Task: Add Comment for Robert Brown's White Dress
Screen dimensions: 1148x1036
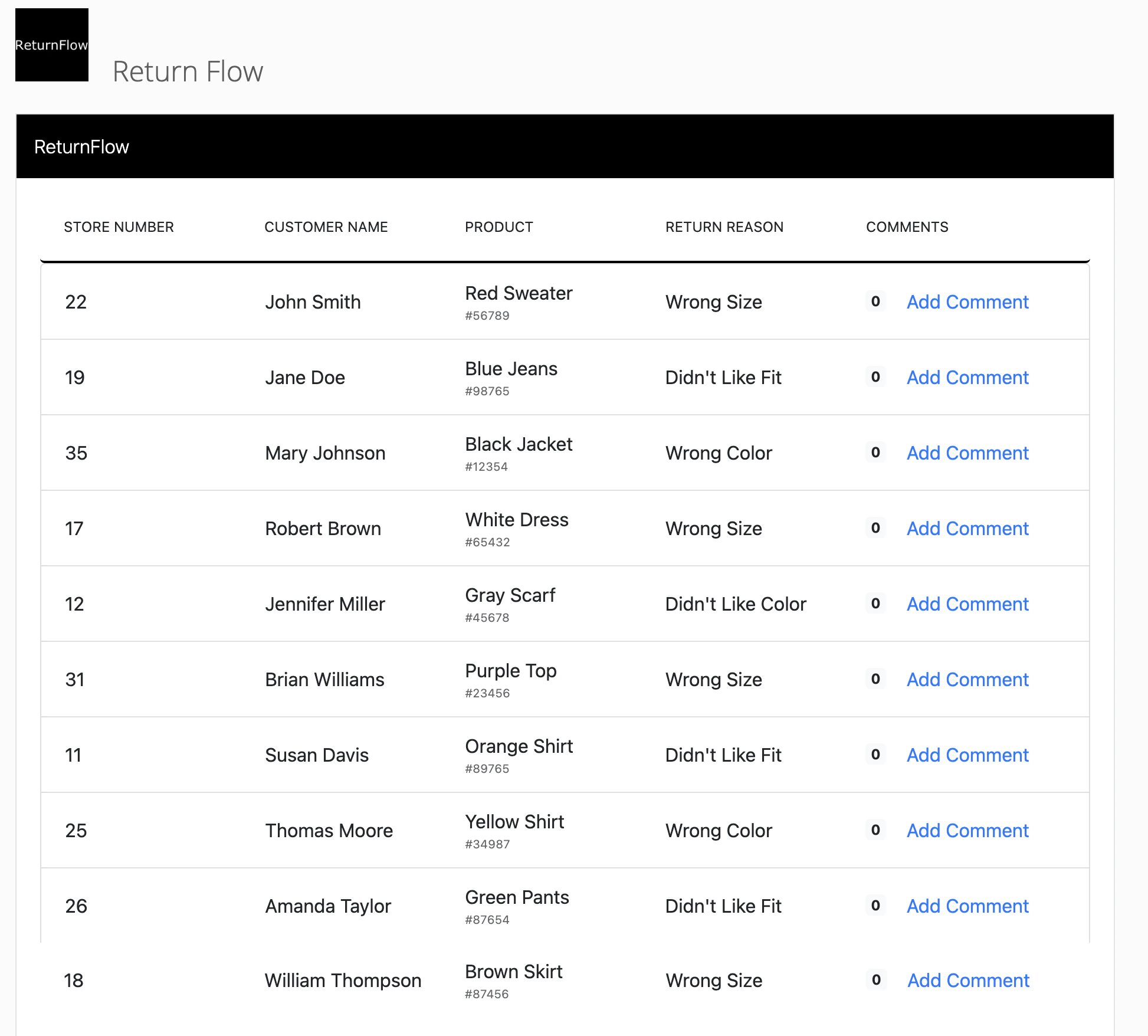Action: (x=967, y=529)
